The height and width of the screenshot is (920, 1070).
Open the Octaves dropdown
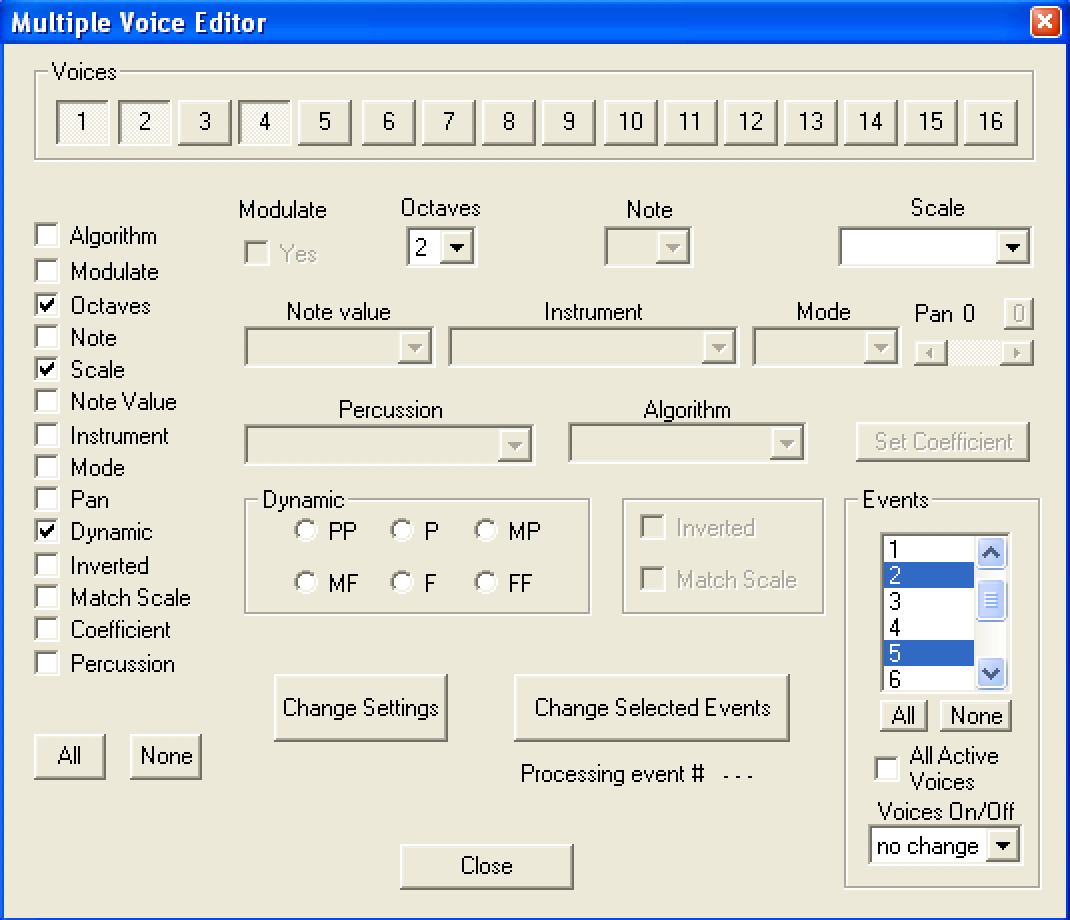[x=457, y=248]
